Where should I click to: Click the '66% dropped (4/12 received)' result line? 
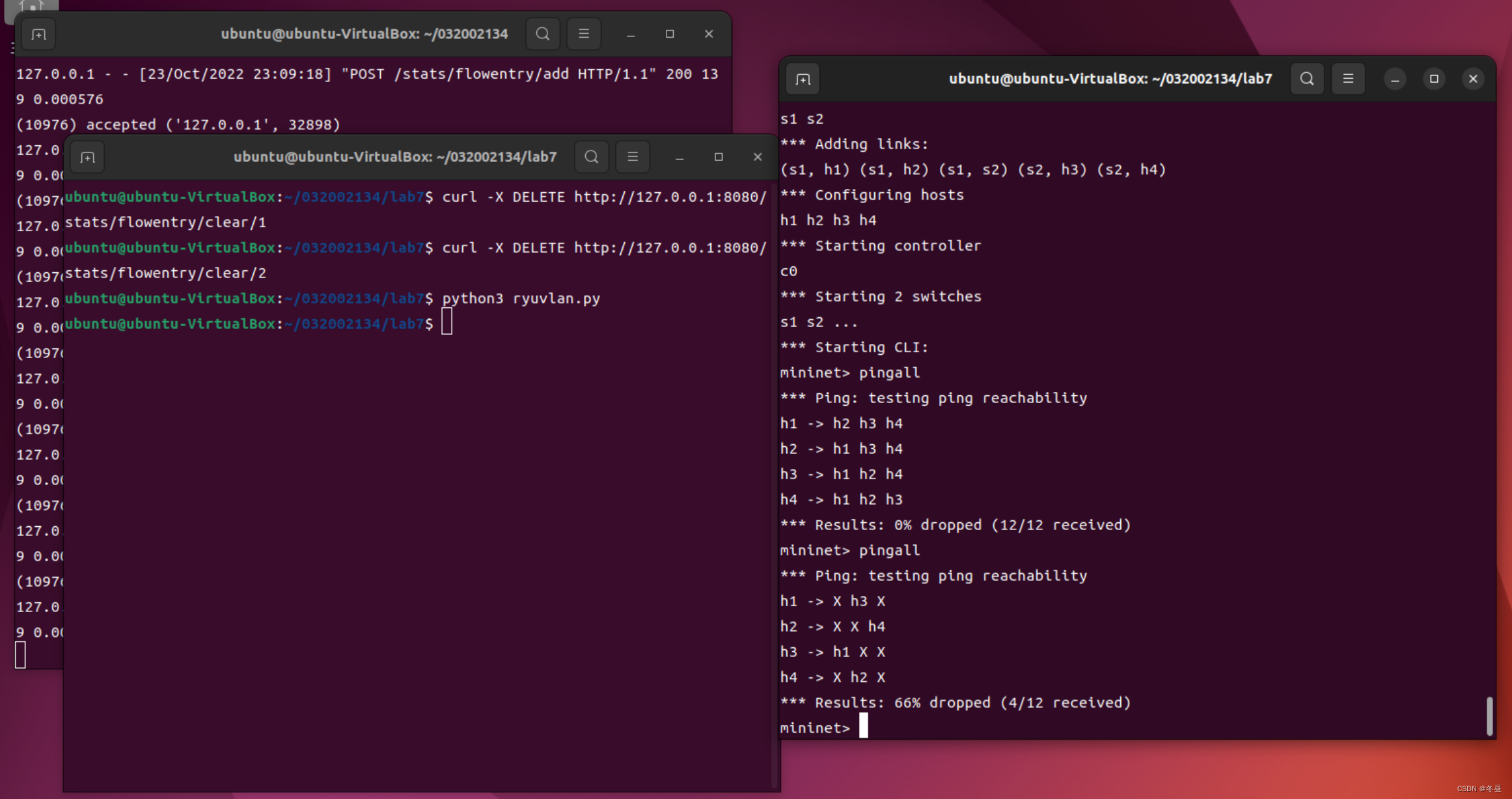pos(955,703)
